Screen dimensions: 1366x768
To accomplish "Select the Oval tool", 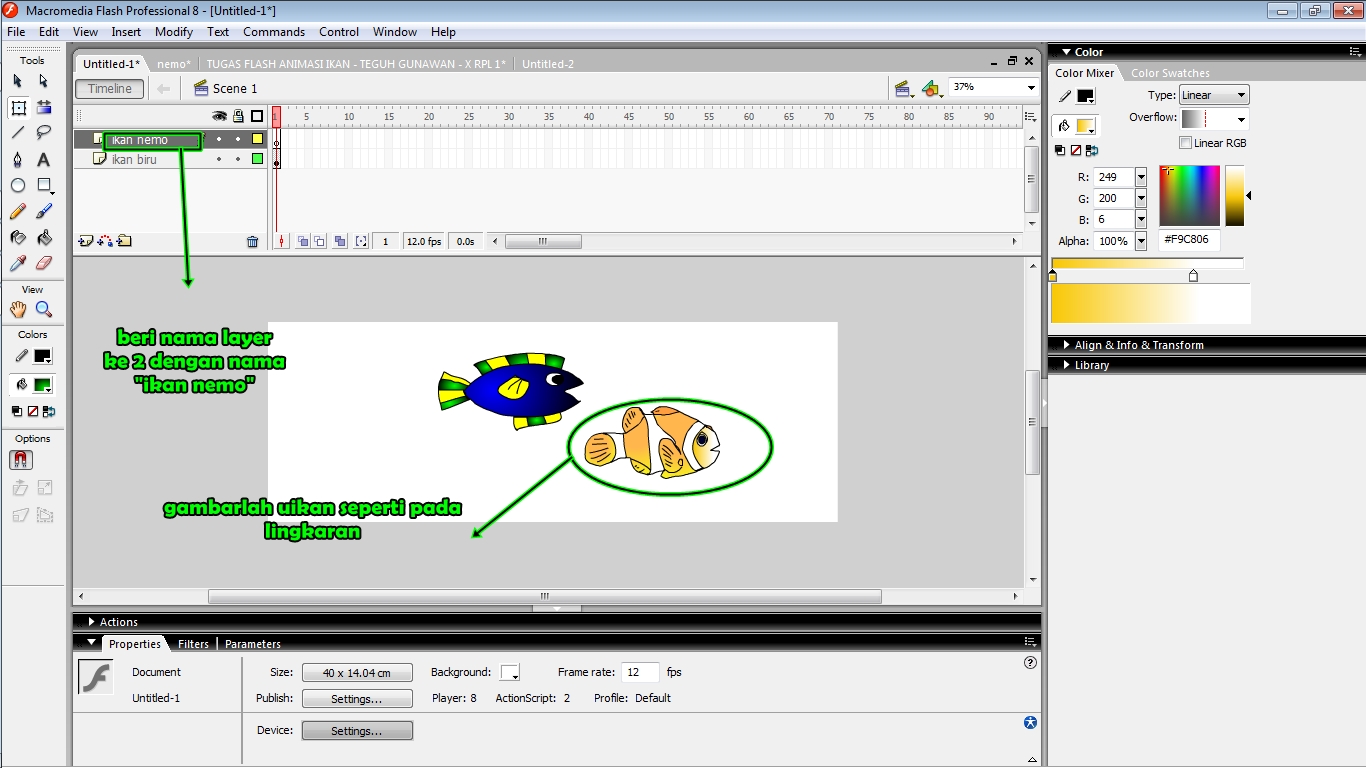I will [x=18, y=186].
